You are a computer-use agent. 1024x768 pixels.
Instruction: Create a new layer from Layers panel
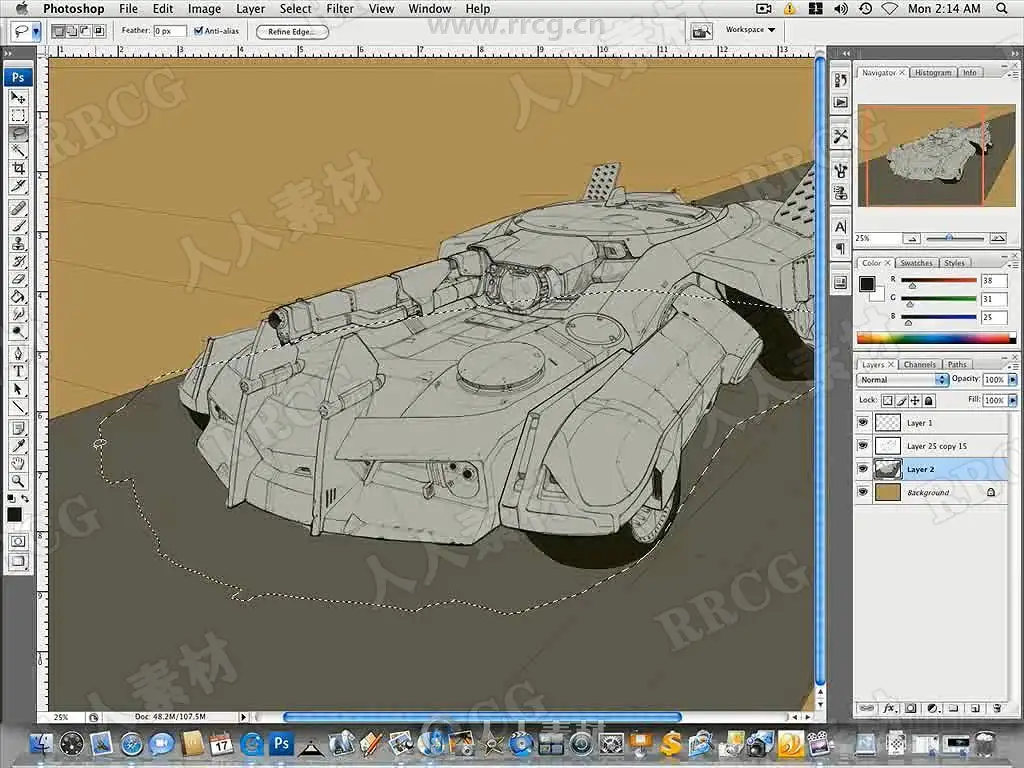[x=973, y=708]
